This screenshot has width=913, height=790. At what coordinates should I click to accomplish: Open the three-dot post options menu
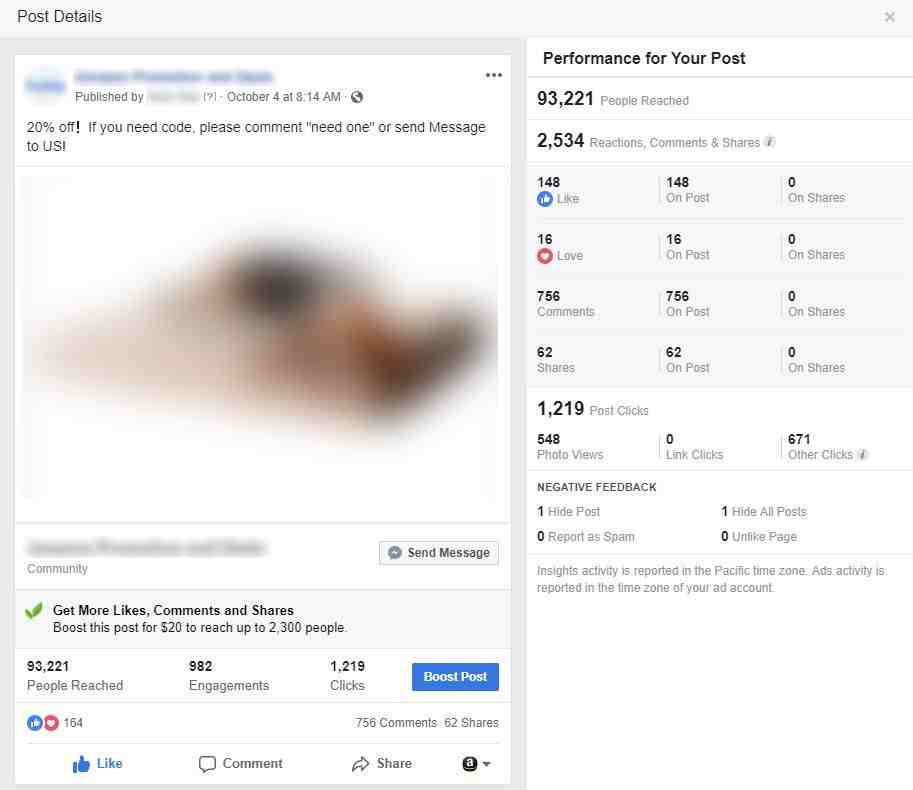coord(493,75)
